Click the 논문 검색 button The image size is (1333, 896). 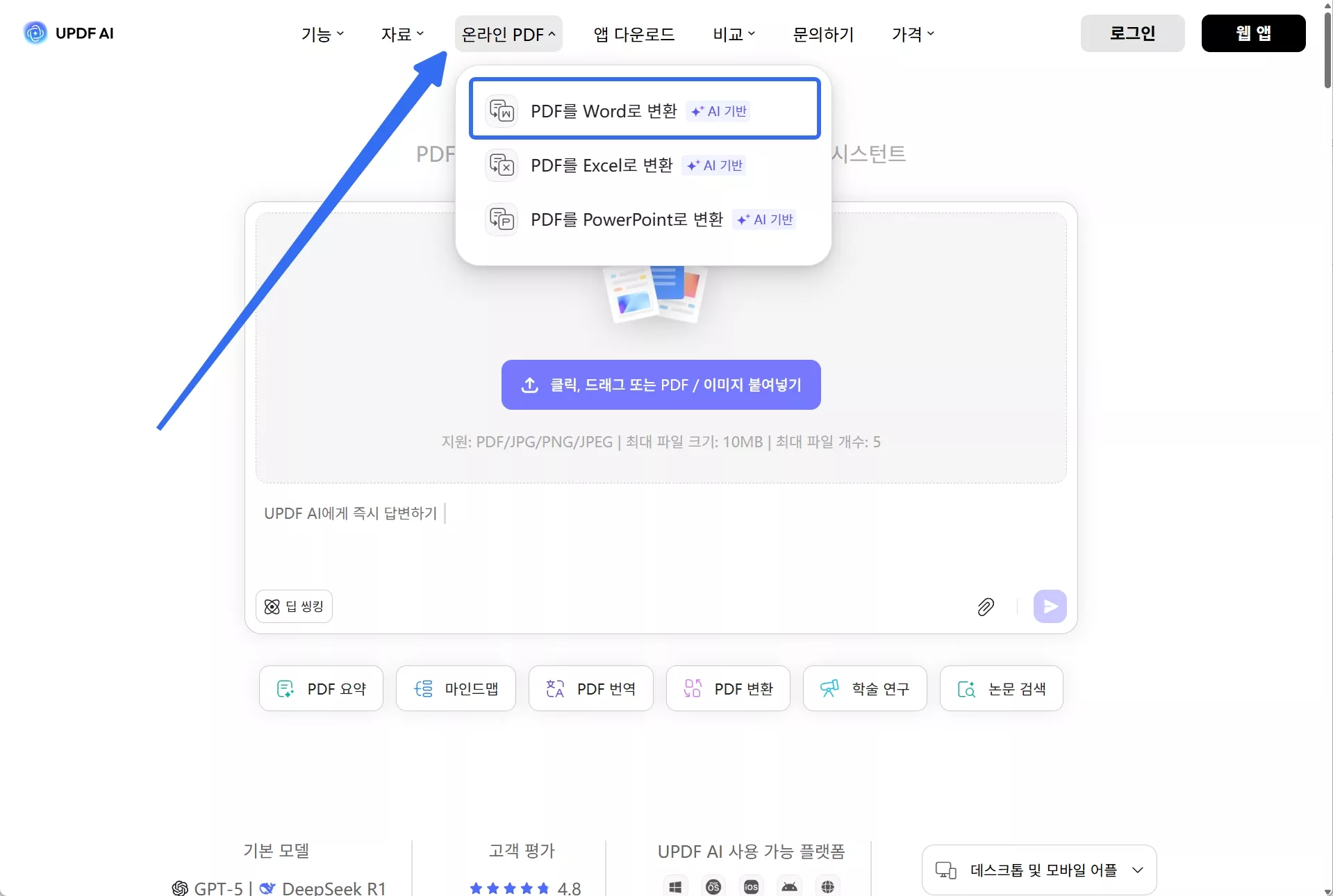click(1001, 688)
